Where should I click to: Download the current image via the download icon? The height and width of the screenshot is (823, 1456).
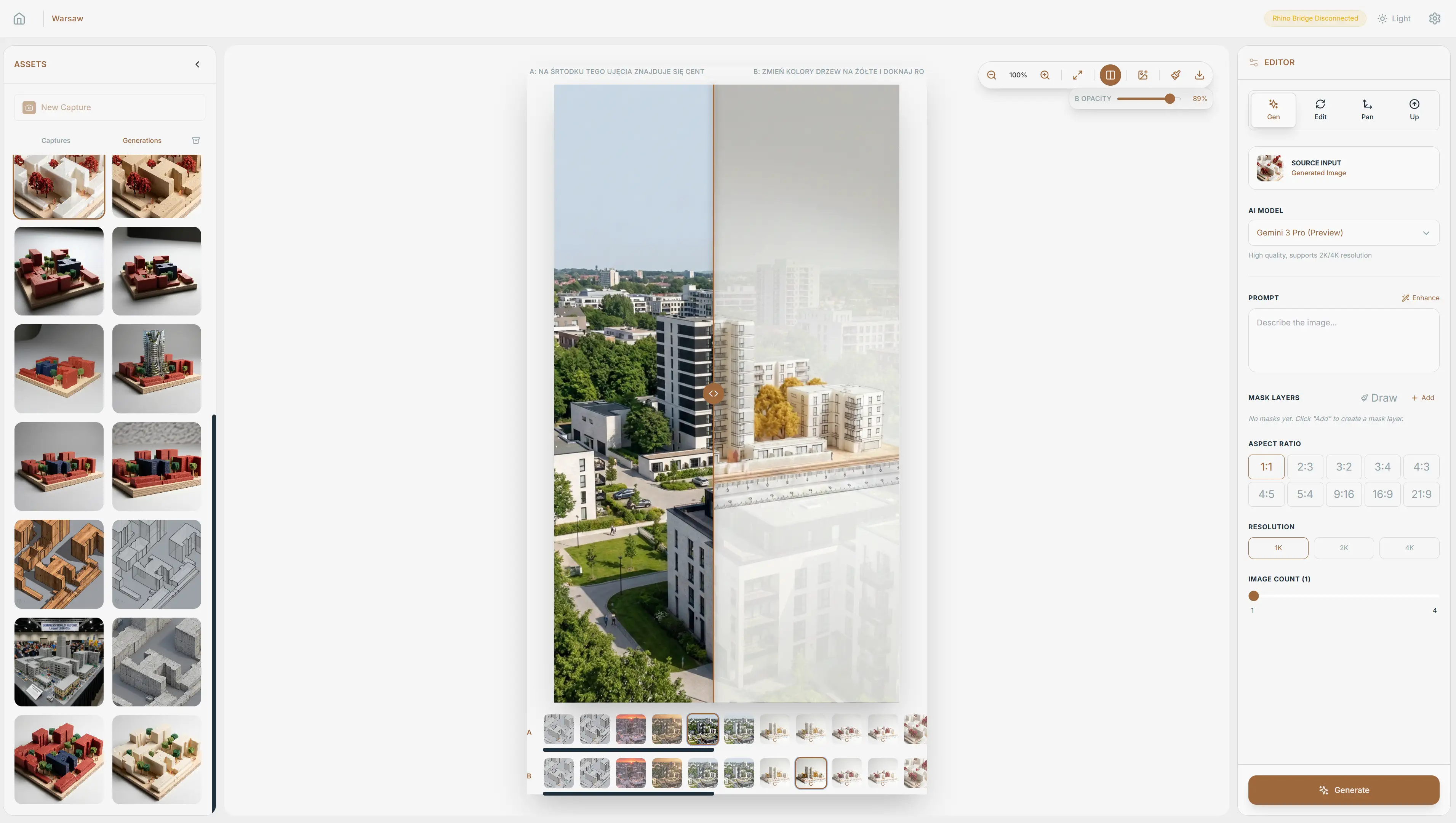tap(1198, 75)
